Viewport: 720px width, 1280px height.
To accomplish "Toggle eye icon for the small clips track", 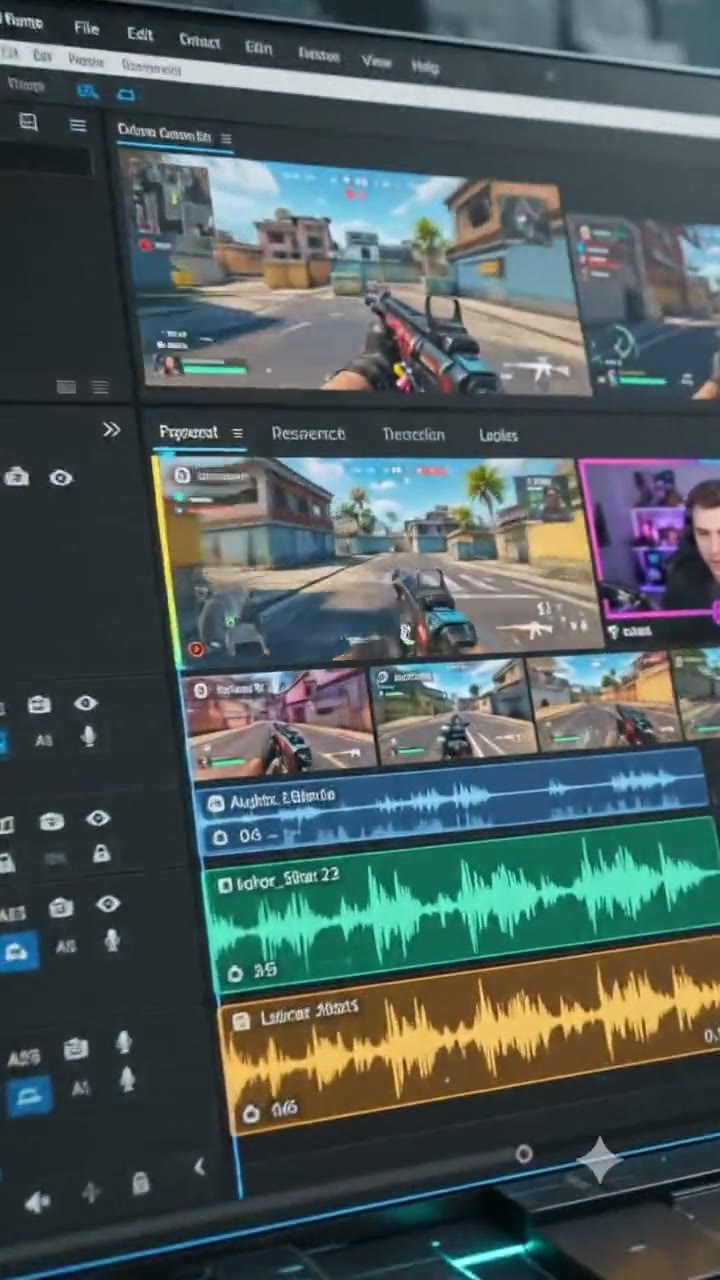I will (x=86, y=704).
